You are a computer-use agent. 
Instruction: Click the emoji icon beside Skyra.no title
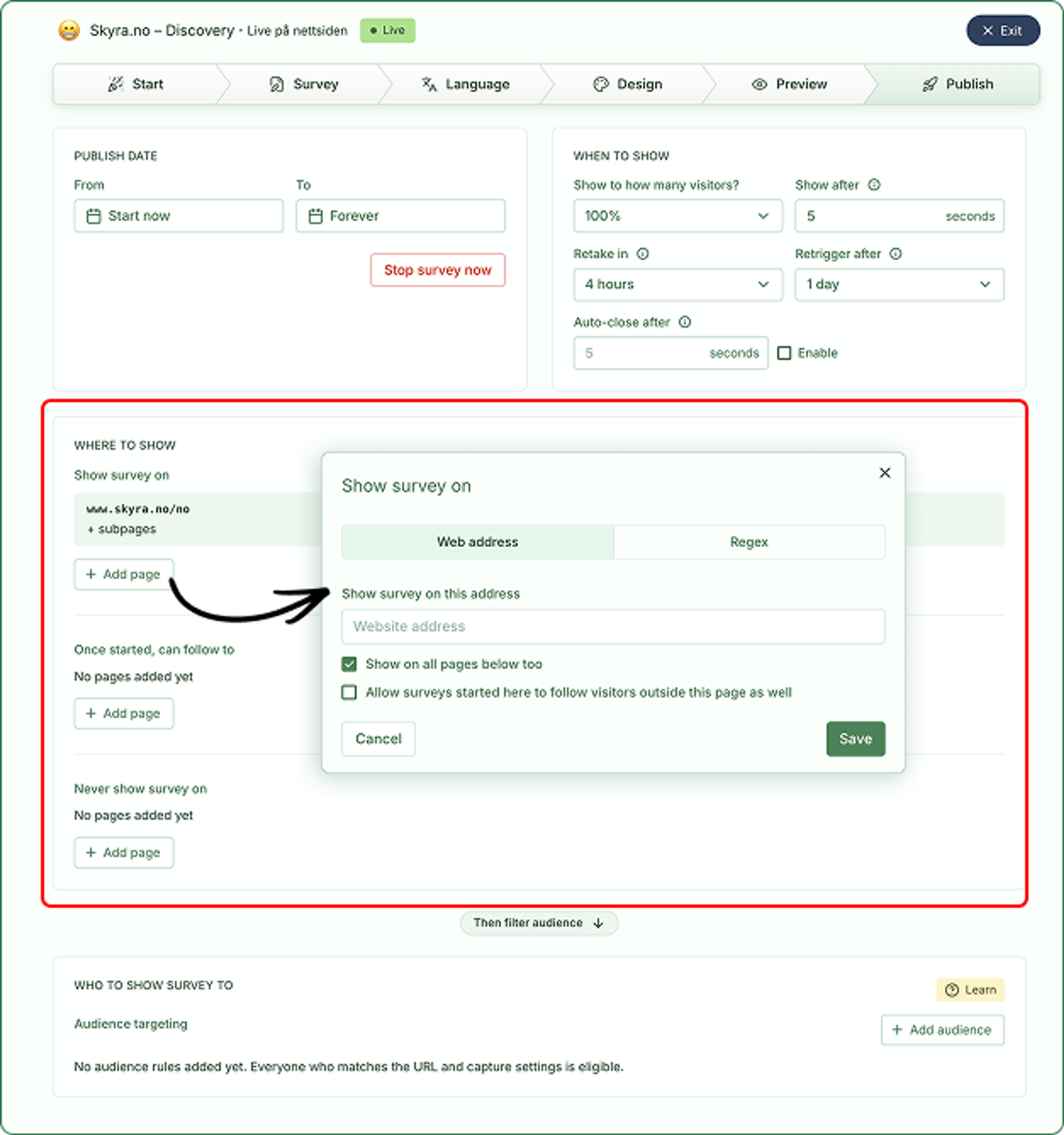(x=69, y=30)
